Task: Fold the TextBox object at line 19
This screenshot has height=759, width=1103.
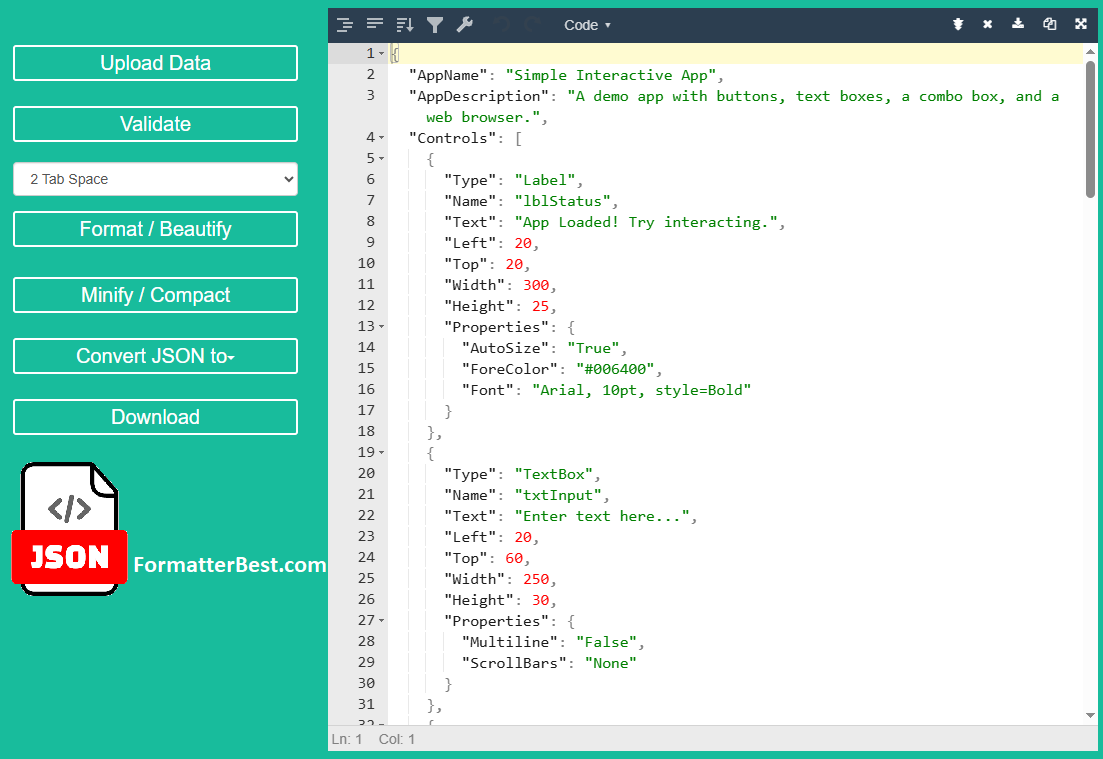Action: point(381,453)
